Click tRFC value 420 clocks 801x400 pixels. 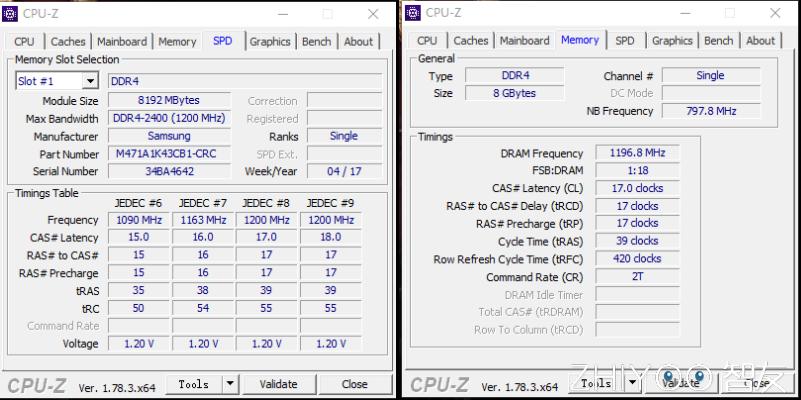point(637,258)
